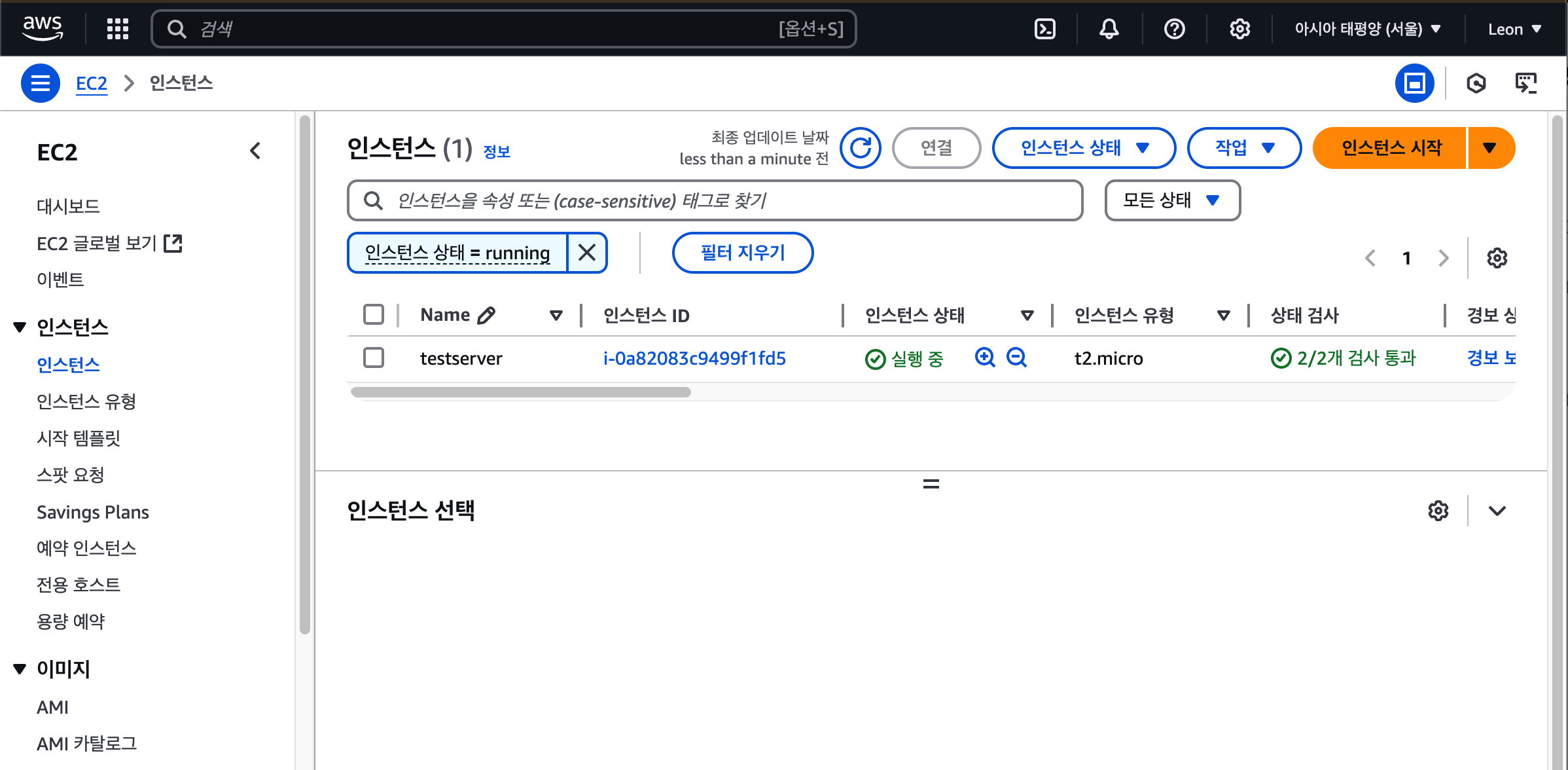Screen dimensions: 1568x770
Task: Click the 인스턴스 시작 launch button
Action: tap(1390, 148)
